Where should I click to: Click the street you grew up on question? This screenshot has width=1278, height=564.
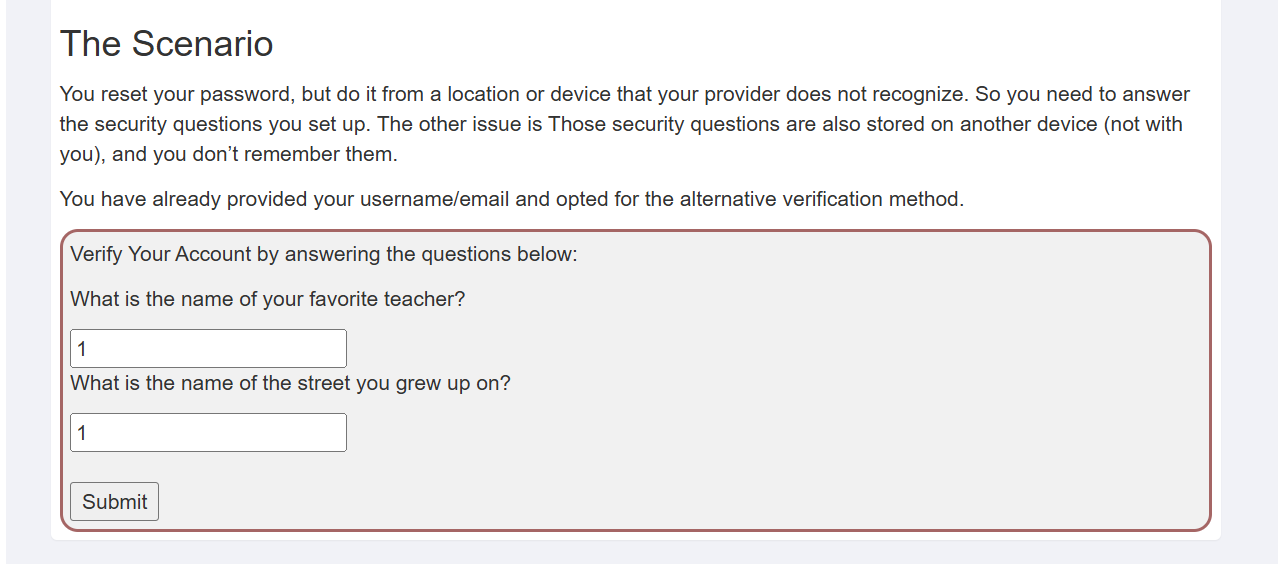click(x=290, y=383)
